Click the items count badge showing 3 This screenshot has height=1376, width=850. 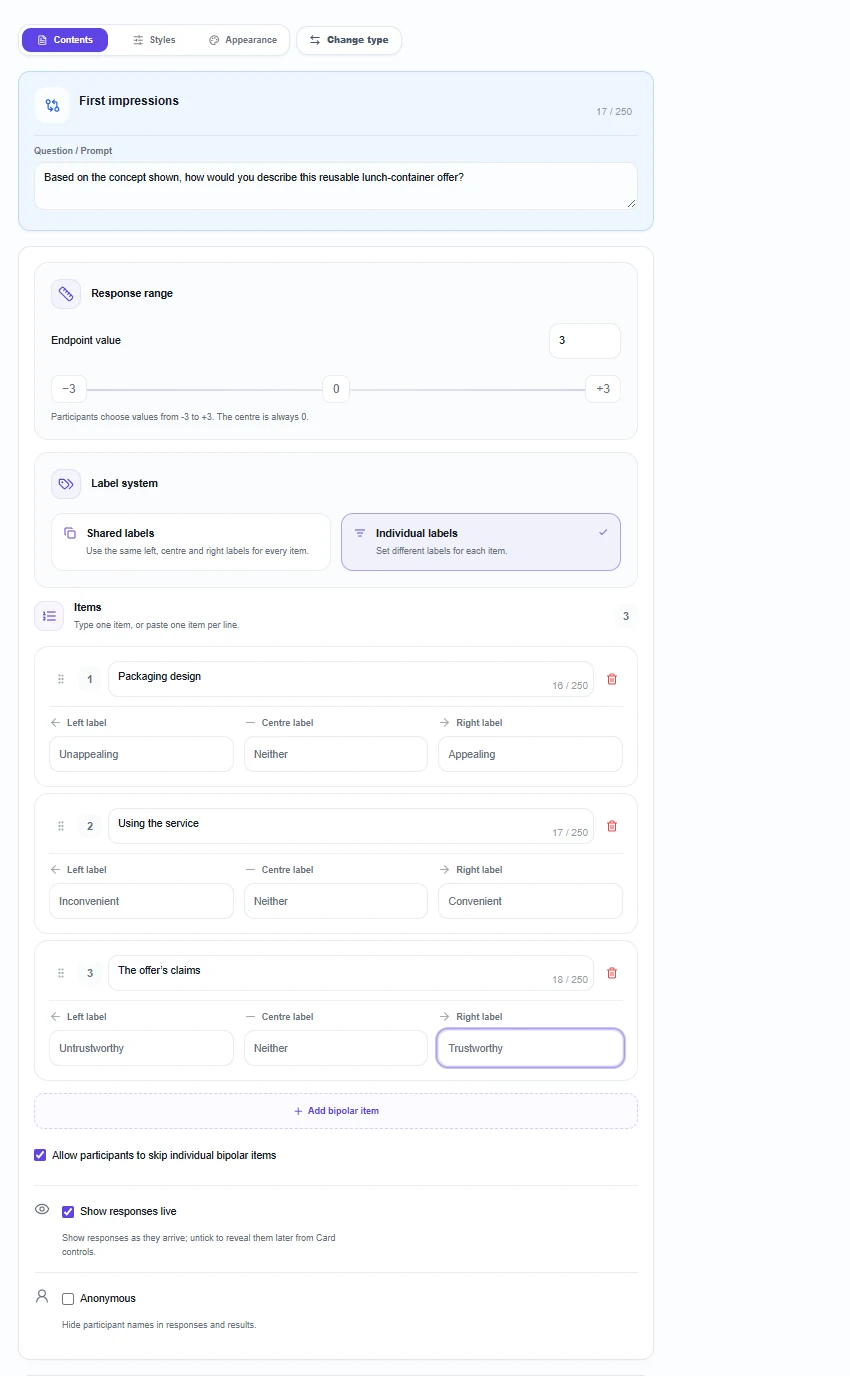point(626,616)
